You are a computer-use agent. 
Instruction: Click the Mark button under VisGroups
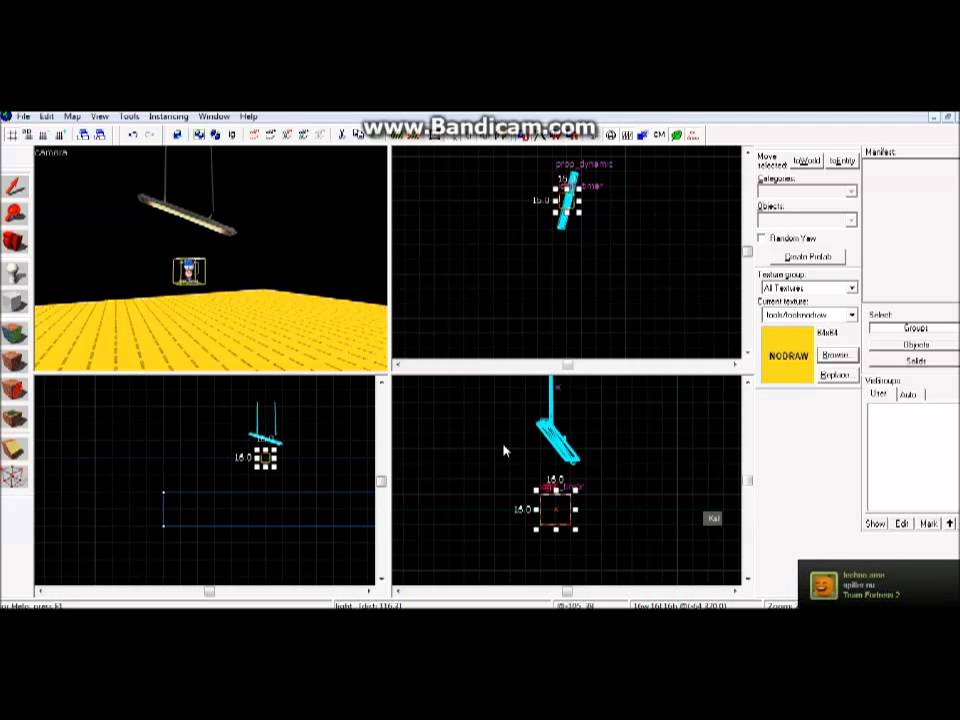(929, 523)
